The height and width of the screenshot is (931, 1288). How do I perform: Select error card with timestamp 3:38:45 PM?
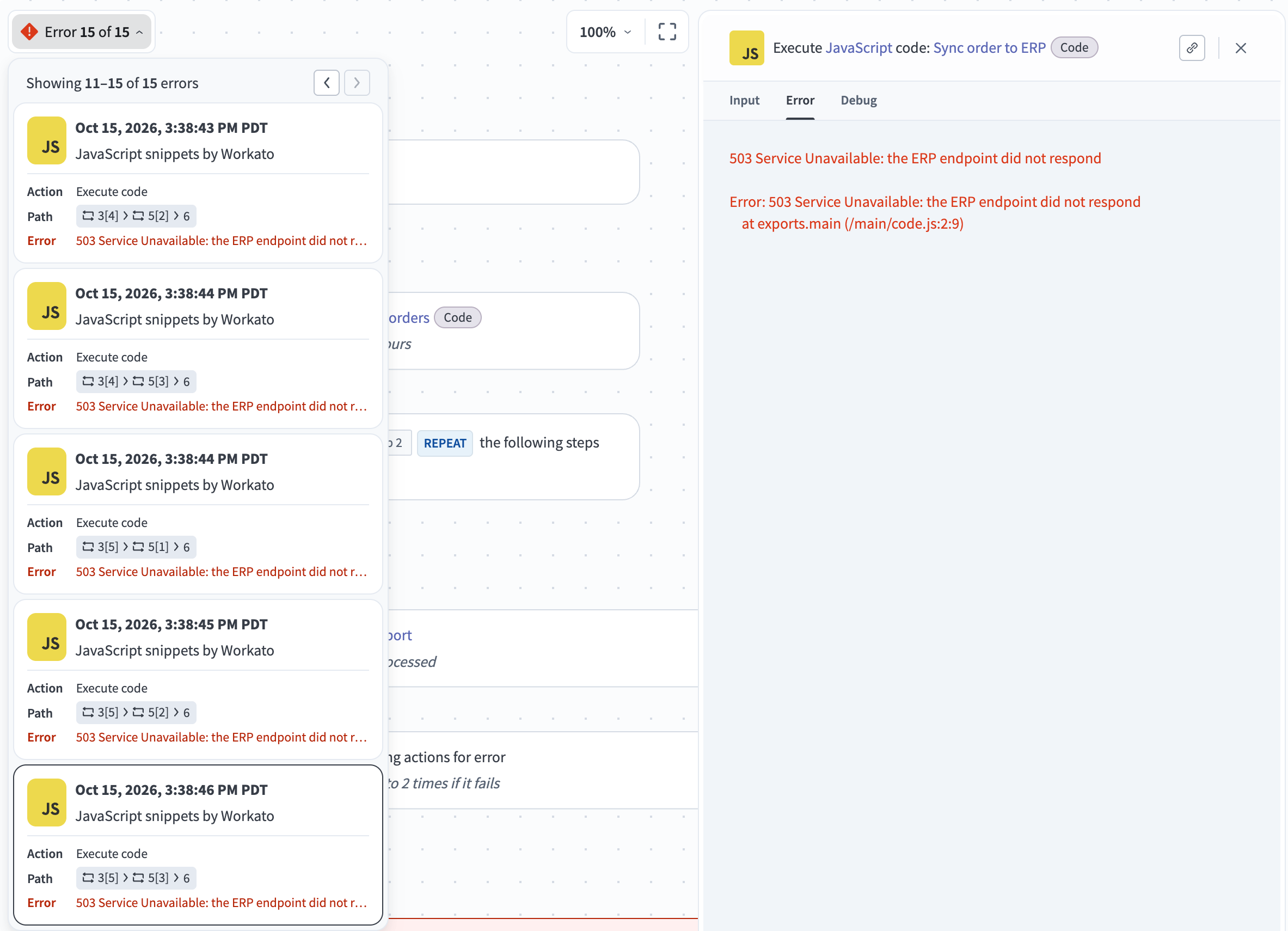tap(198, 679)
